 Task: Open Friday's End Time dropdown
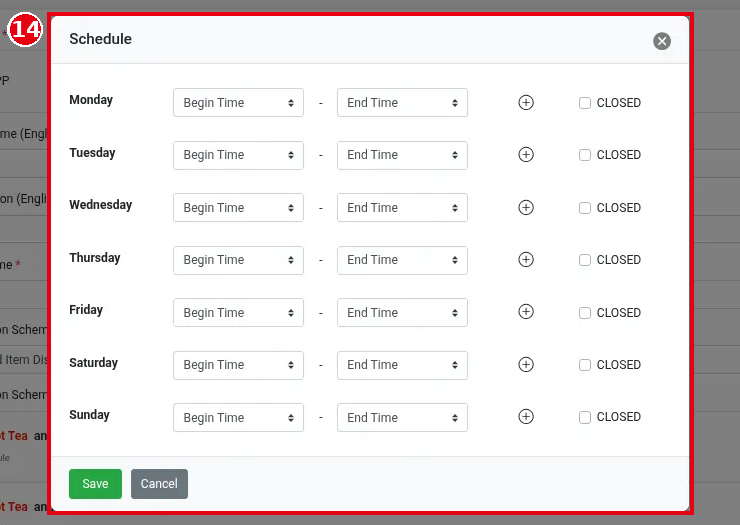coord(402,312)
